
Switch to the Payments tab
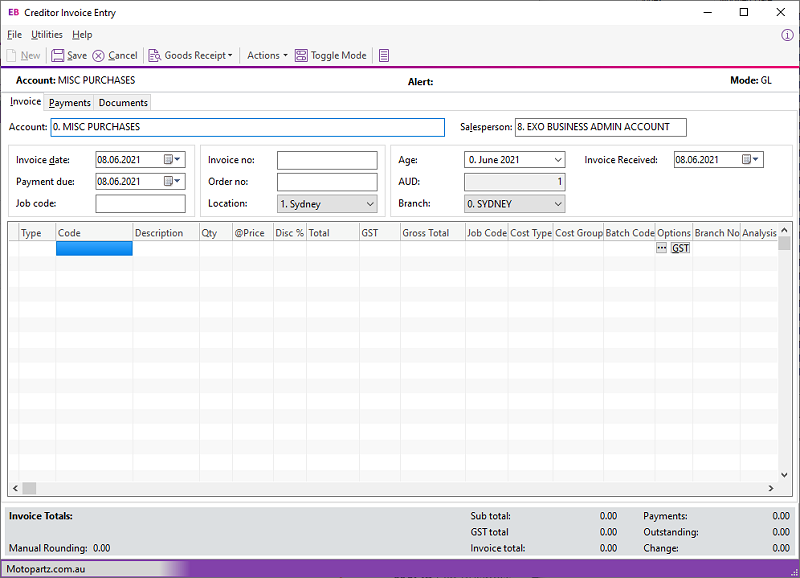point(69,102)
